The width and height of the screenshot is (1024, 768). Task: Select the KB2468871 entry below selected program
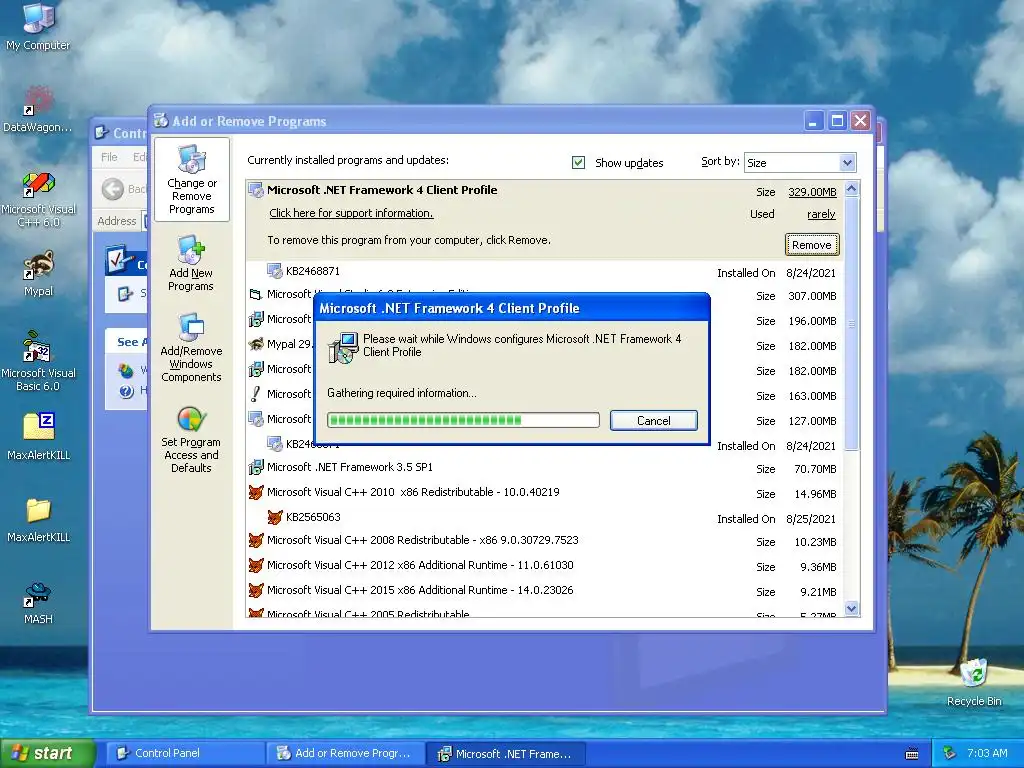543,272
